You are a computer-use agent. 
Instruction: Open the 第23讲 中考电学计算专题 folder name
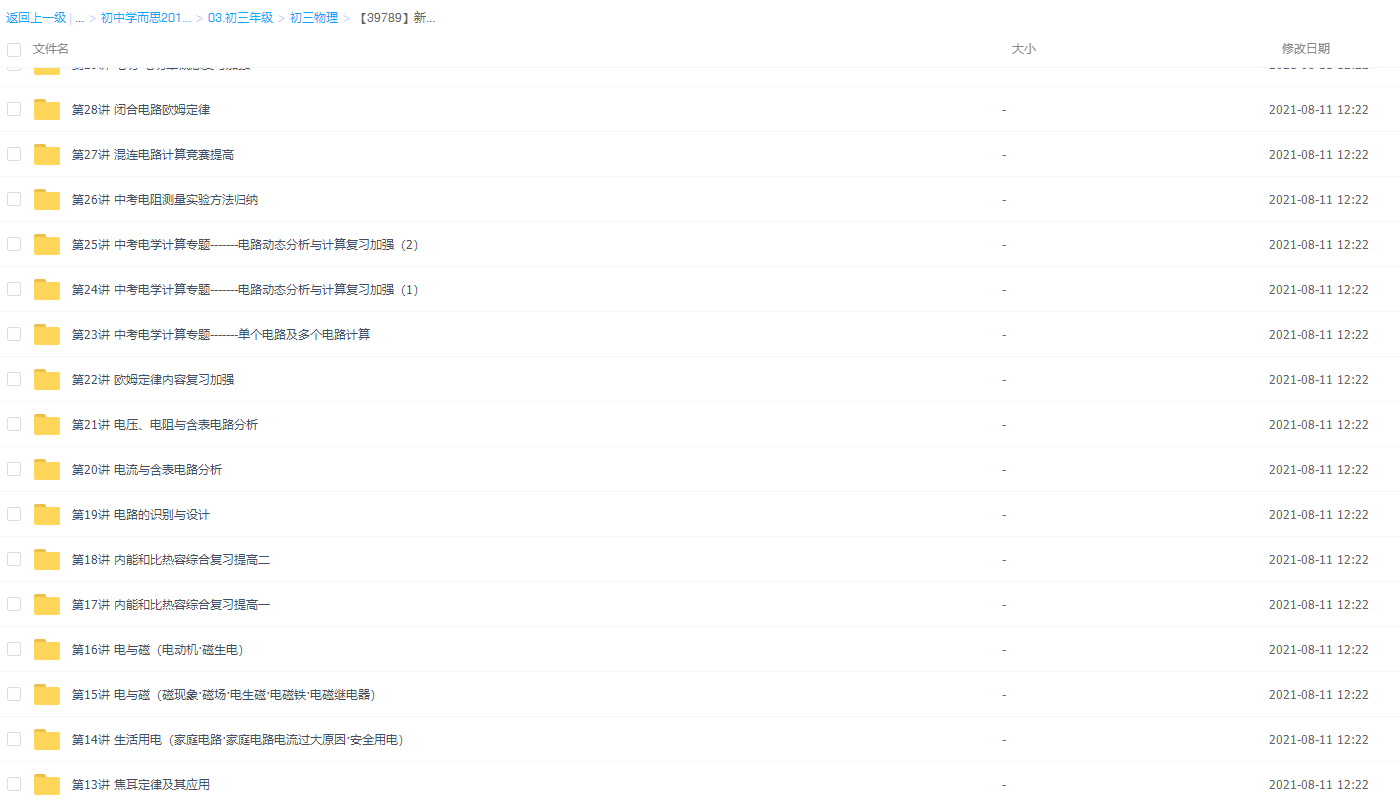pyautogui.click(x=220, y=335)
